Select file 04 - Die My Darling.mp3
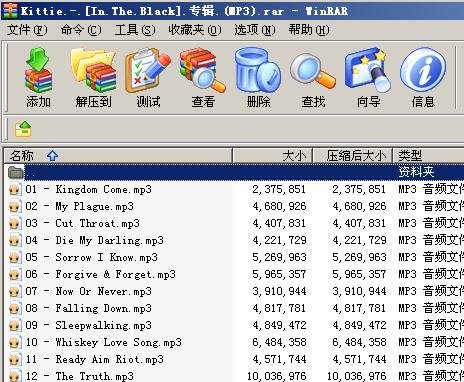The image size is (464, 382). pos(94,240)
